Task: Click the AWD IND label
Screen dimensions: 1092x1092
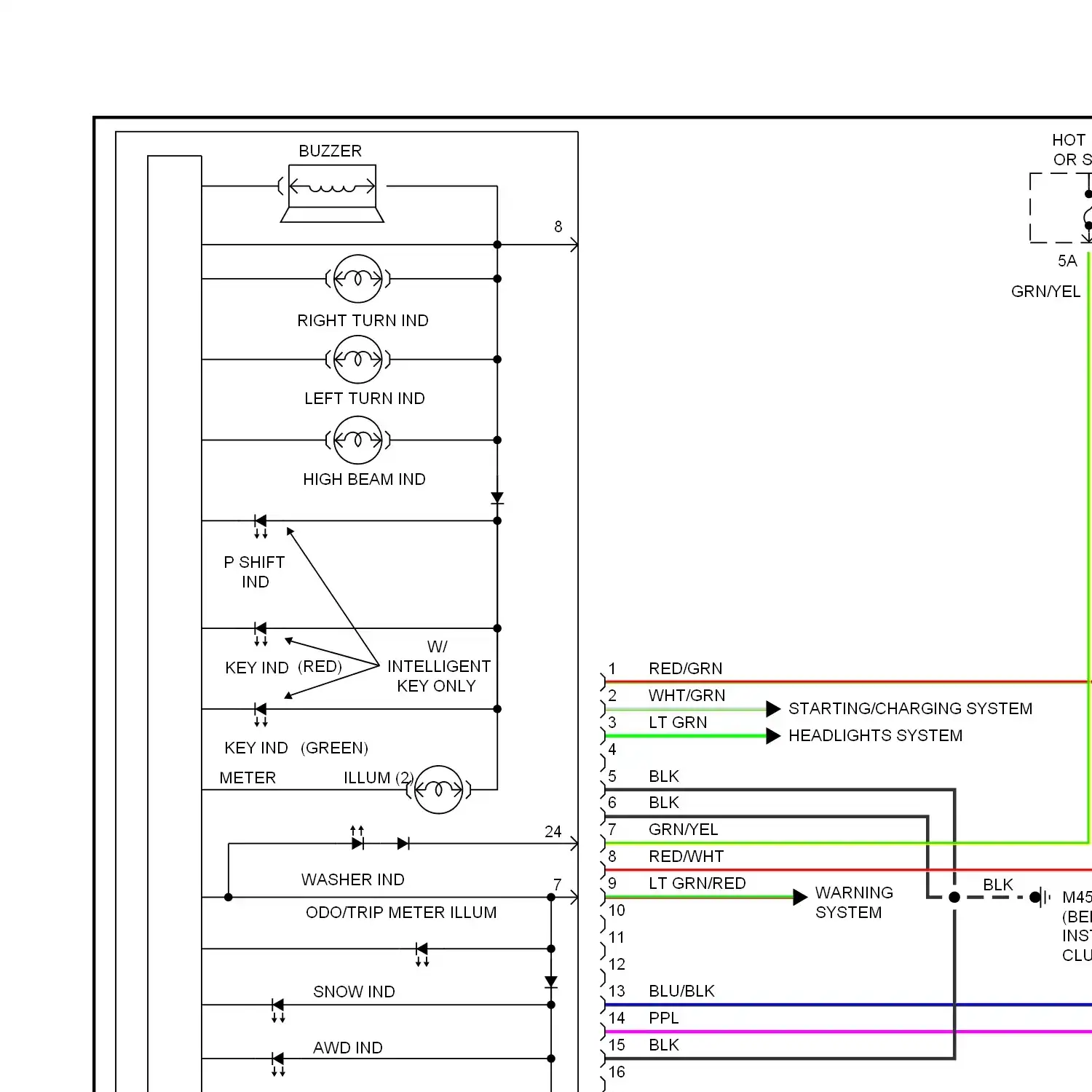Action: click(x=347, y=1048)
